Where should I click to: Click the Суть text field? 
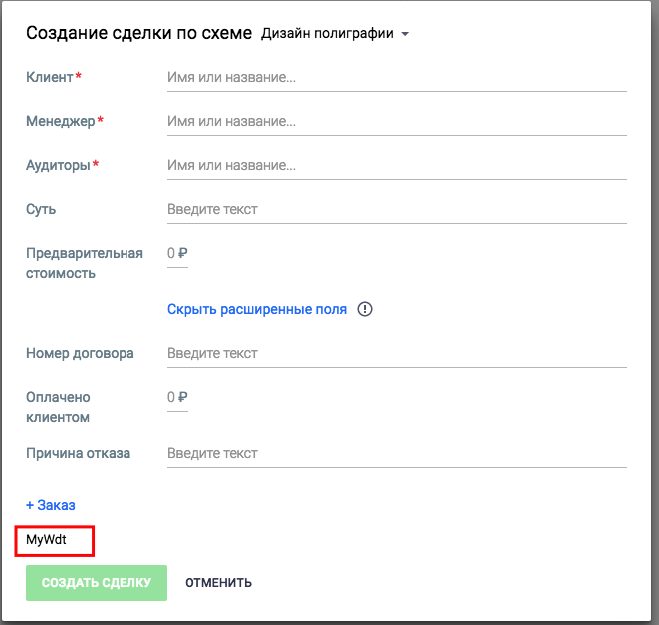[x=396, y=209]
